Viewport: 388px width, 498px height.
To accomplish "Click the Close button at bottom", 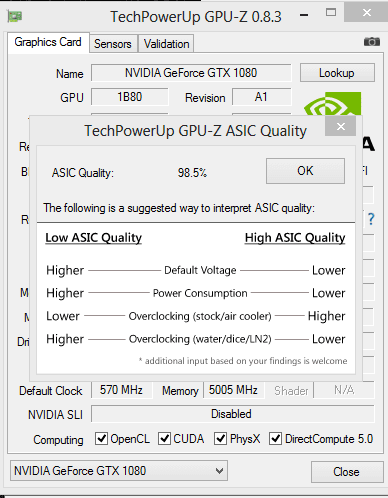I will (347, 472).
